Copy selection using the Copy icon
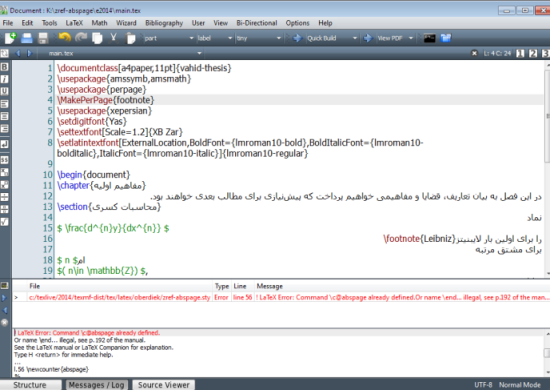 [x=97, y=38]
